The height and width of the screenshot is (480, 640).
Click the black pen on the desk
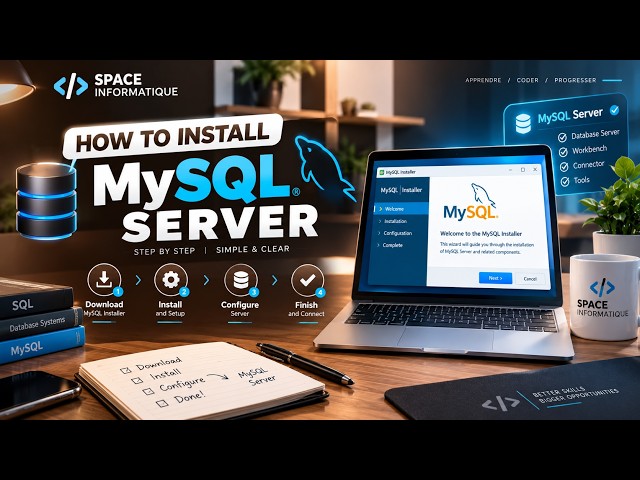pyautogui.click(x=304, y=363)
